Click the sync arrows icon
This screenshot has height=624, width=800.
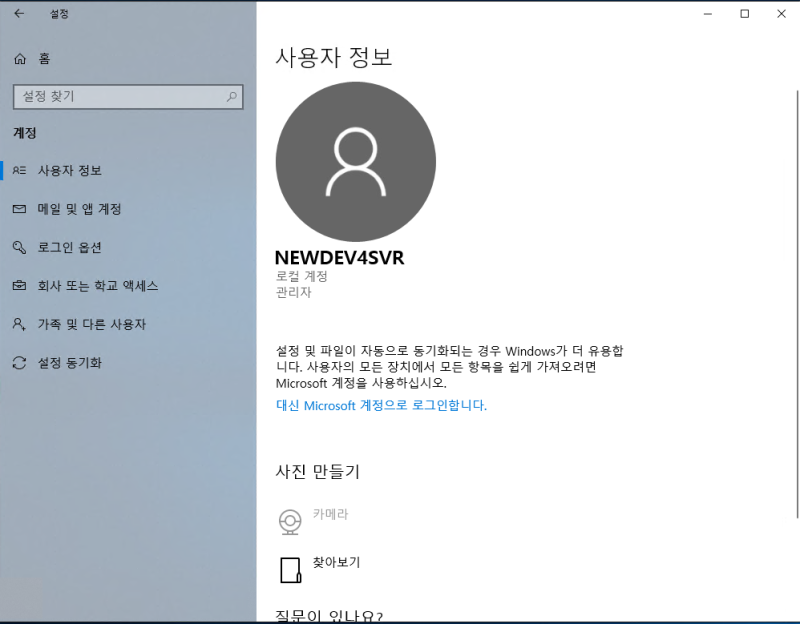tap(19, 363)
